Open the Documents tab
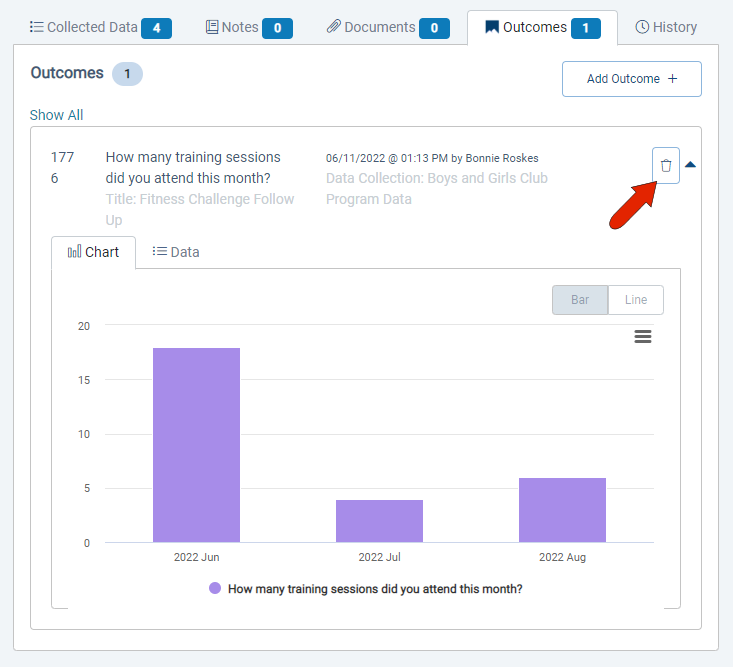 (388, 27)
